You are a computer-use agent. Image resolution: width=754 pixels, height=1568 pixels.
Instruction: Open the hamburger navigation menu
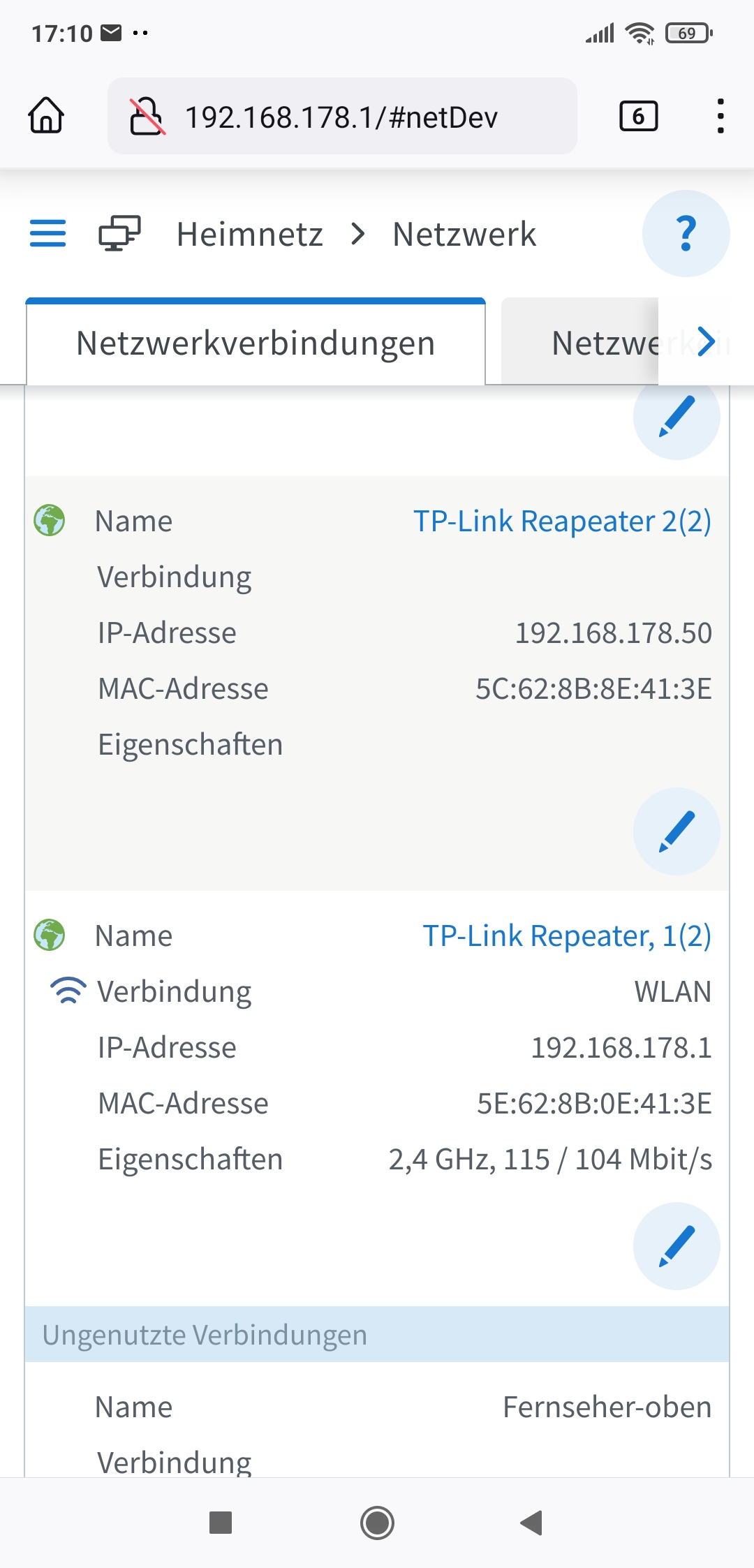pos(47,234)
